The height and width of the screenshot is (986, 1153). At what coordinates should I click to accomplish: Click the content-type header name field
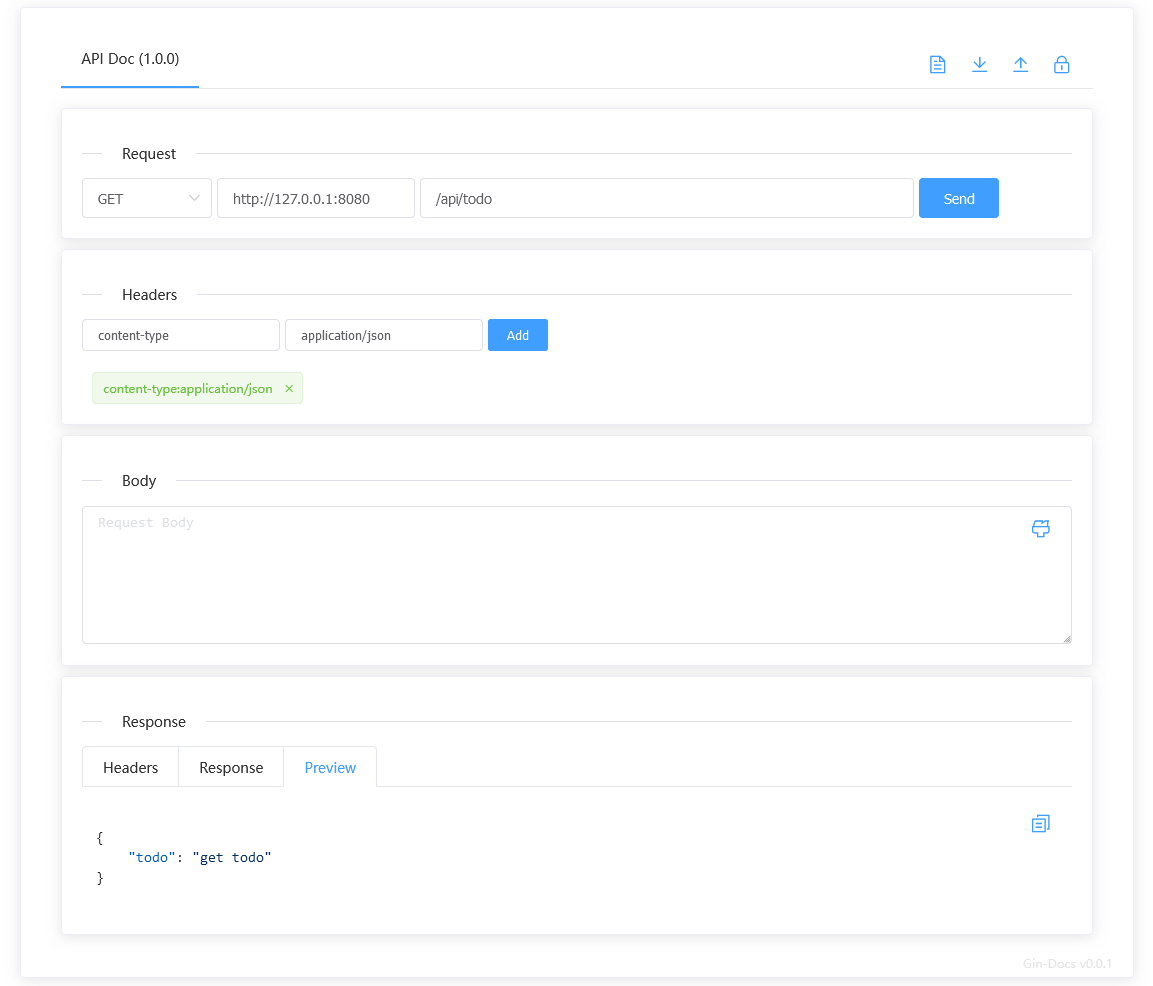[x=181, y=335]
